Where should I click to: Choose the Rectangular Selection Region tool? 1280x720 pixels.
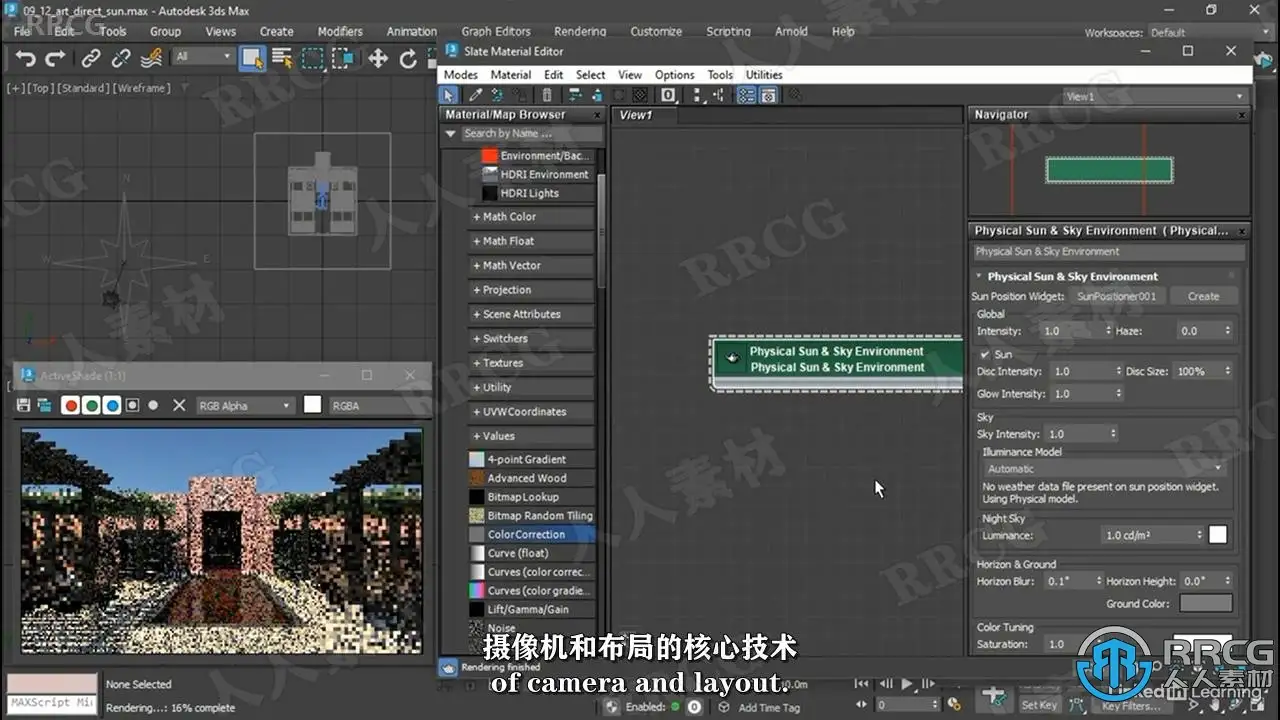313,58
